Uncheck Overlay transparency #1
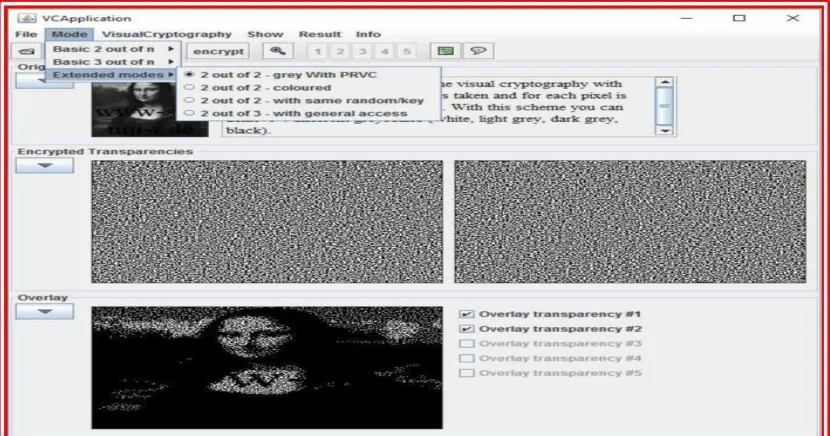Screen dimensions: 830x436 pyautogui.click(x=466, y=314)
